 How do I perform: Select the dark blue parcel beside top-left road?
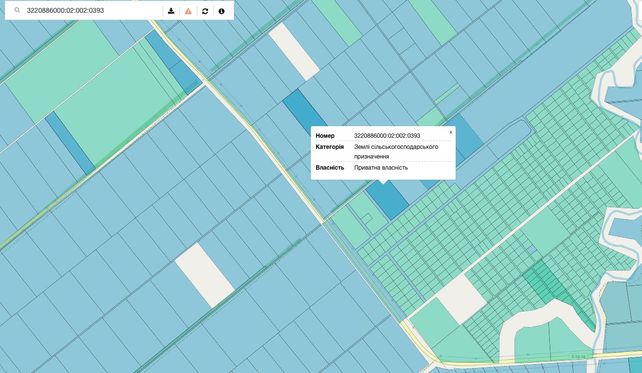pyautogui.click(x=173, y=62)
